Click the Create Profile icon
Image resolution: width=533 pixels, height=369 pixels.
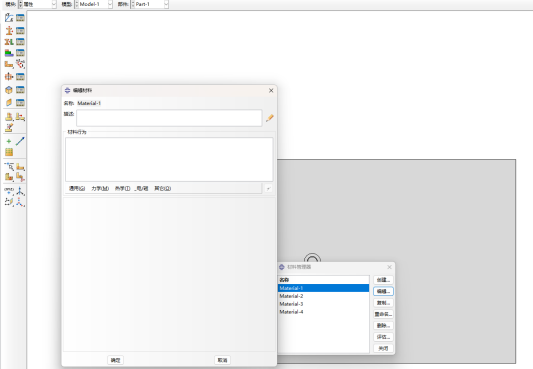[9, 77]
